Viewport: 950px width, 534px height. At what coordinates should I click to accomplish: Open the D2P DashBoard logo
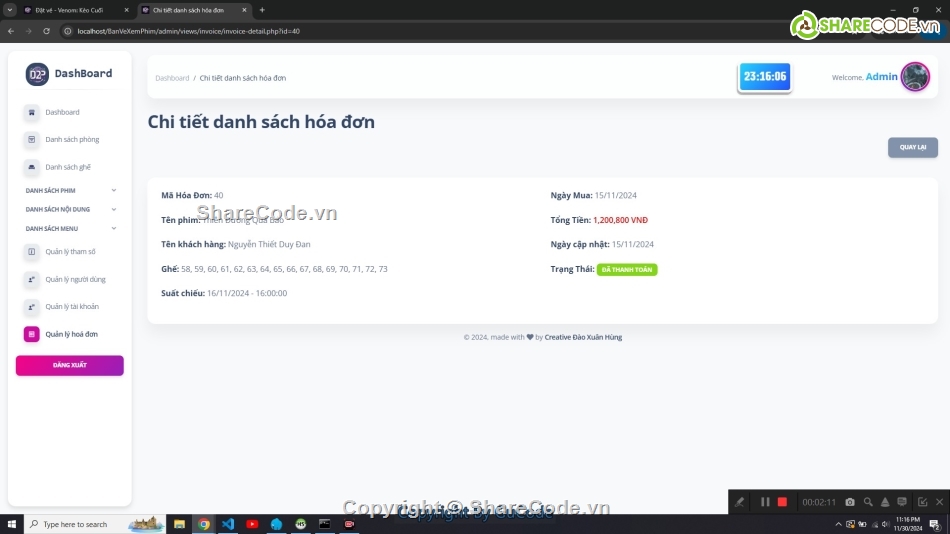(x=68, y=74)
